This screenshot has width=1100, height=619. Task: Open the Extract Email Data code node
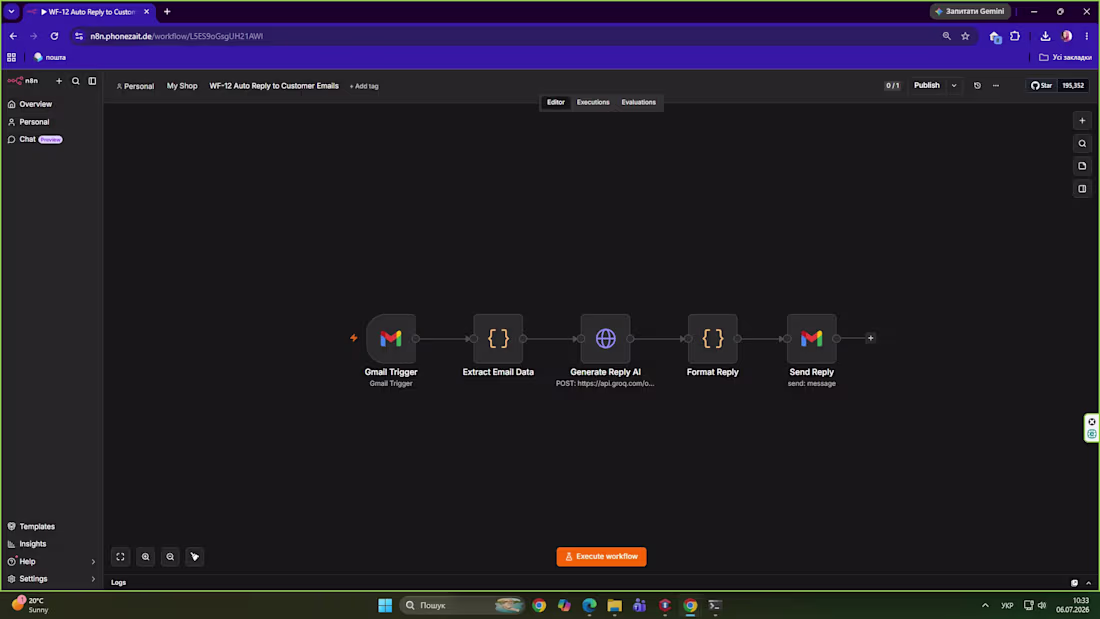click(498, 338)
